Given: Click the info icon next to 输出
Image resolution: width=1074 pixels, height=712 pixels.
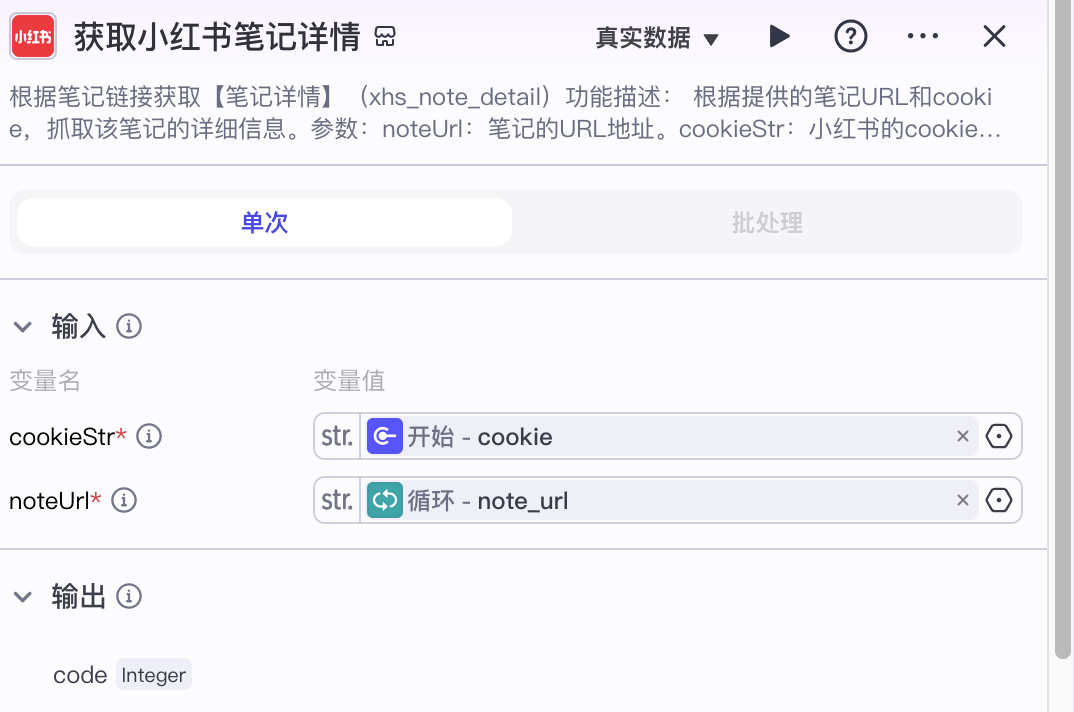Looking at the screenshot, I should [129, 597].
